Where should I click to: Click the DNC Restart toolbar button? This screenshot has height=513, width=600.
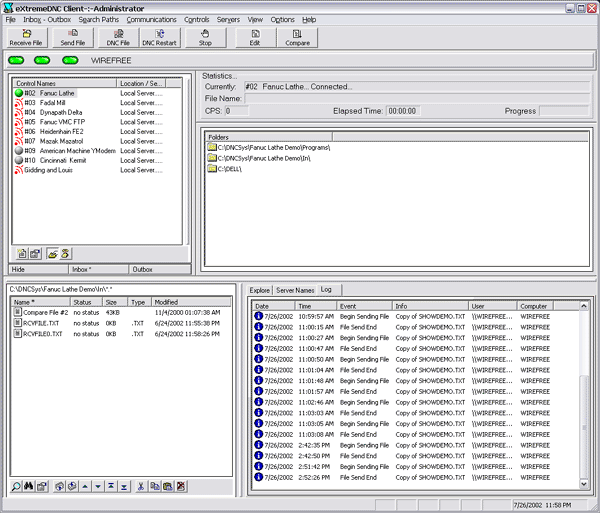pyautogui.click(x=160, y=37)
